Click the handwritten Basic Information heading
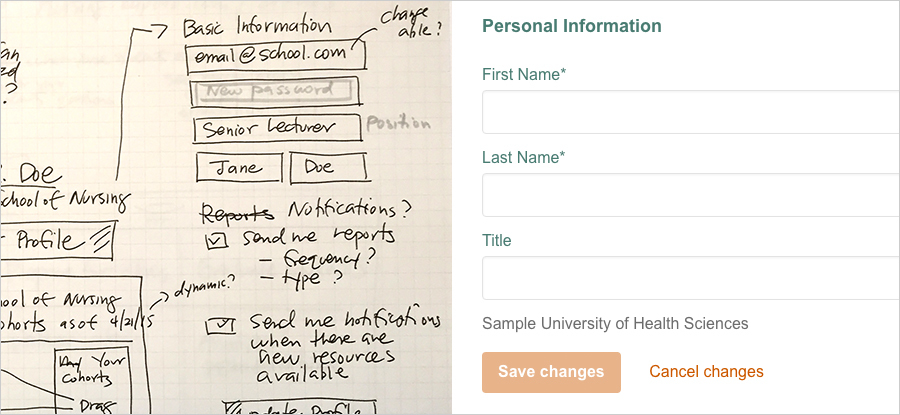Viewport: 900px width, 415px height. (x=258, y=27)
